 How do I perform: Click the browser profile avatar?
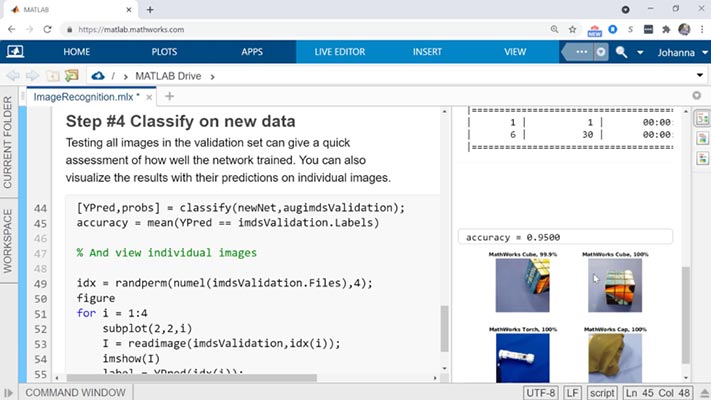684,29
